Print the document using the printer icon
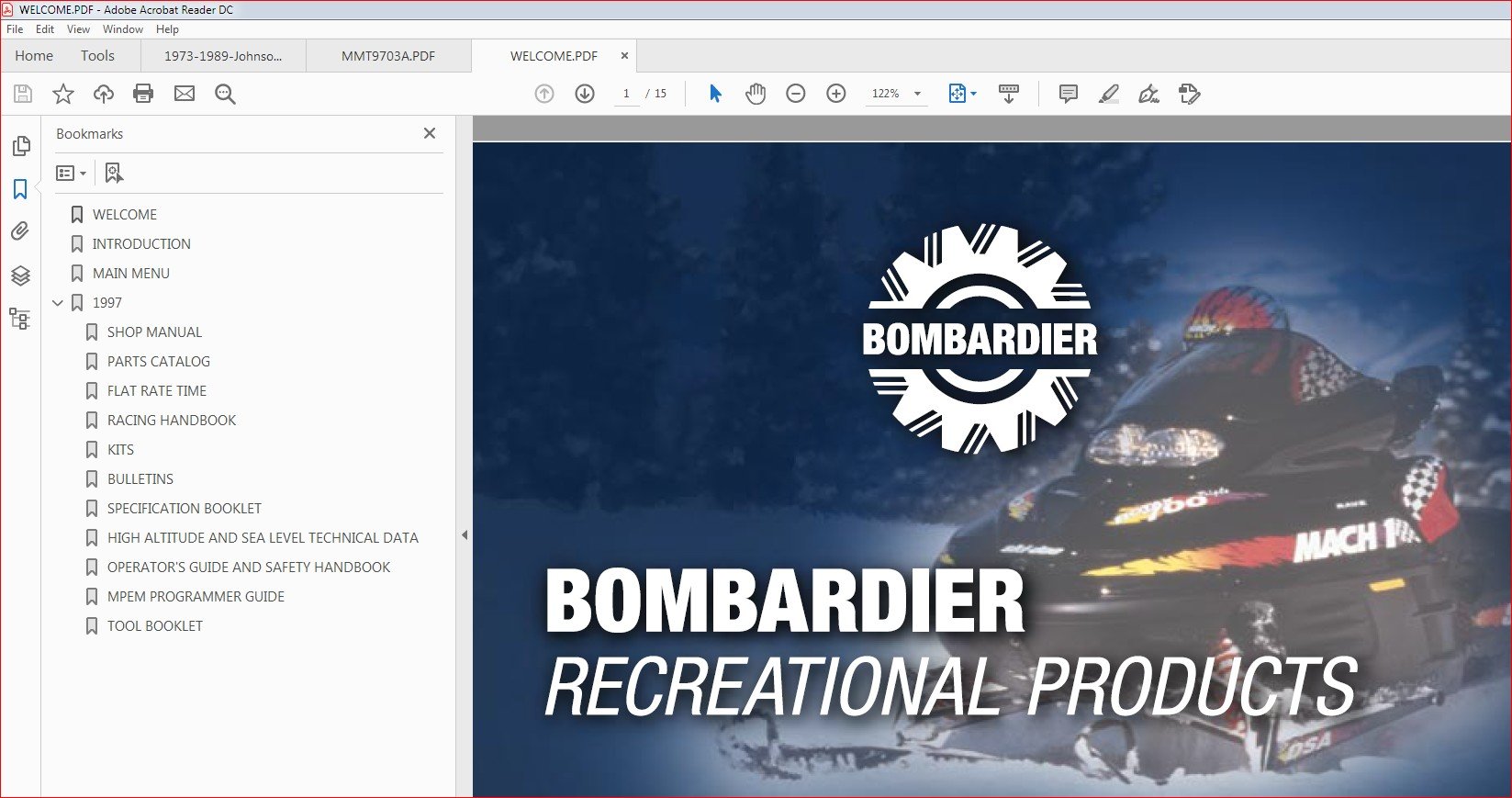This screenshot has width=1512, height=798. (143, 94)
